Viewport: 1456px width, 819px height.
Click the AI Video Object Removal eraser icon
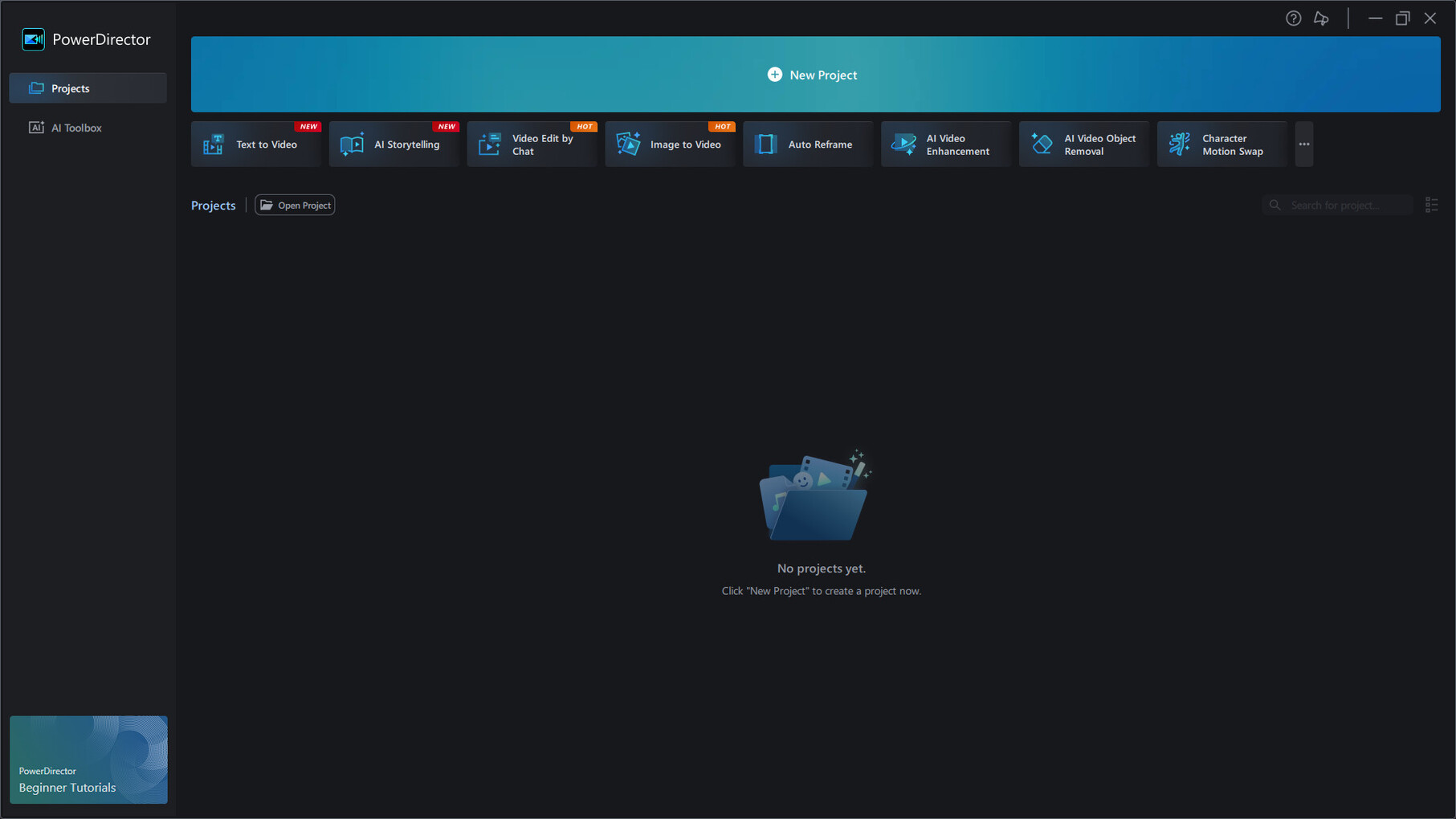pyautogui.click(x=1042, y=145)
